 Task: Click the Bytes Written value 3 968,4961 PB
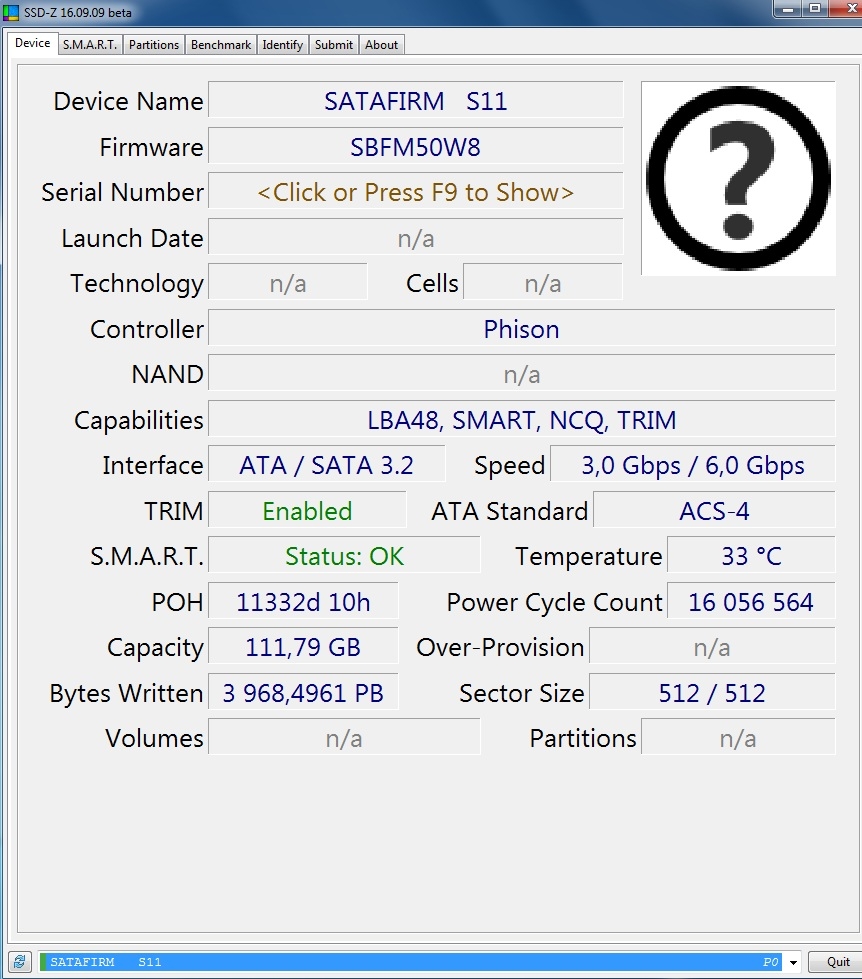point(303,693)
